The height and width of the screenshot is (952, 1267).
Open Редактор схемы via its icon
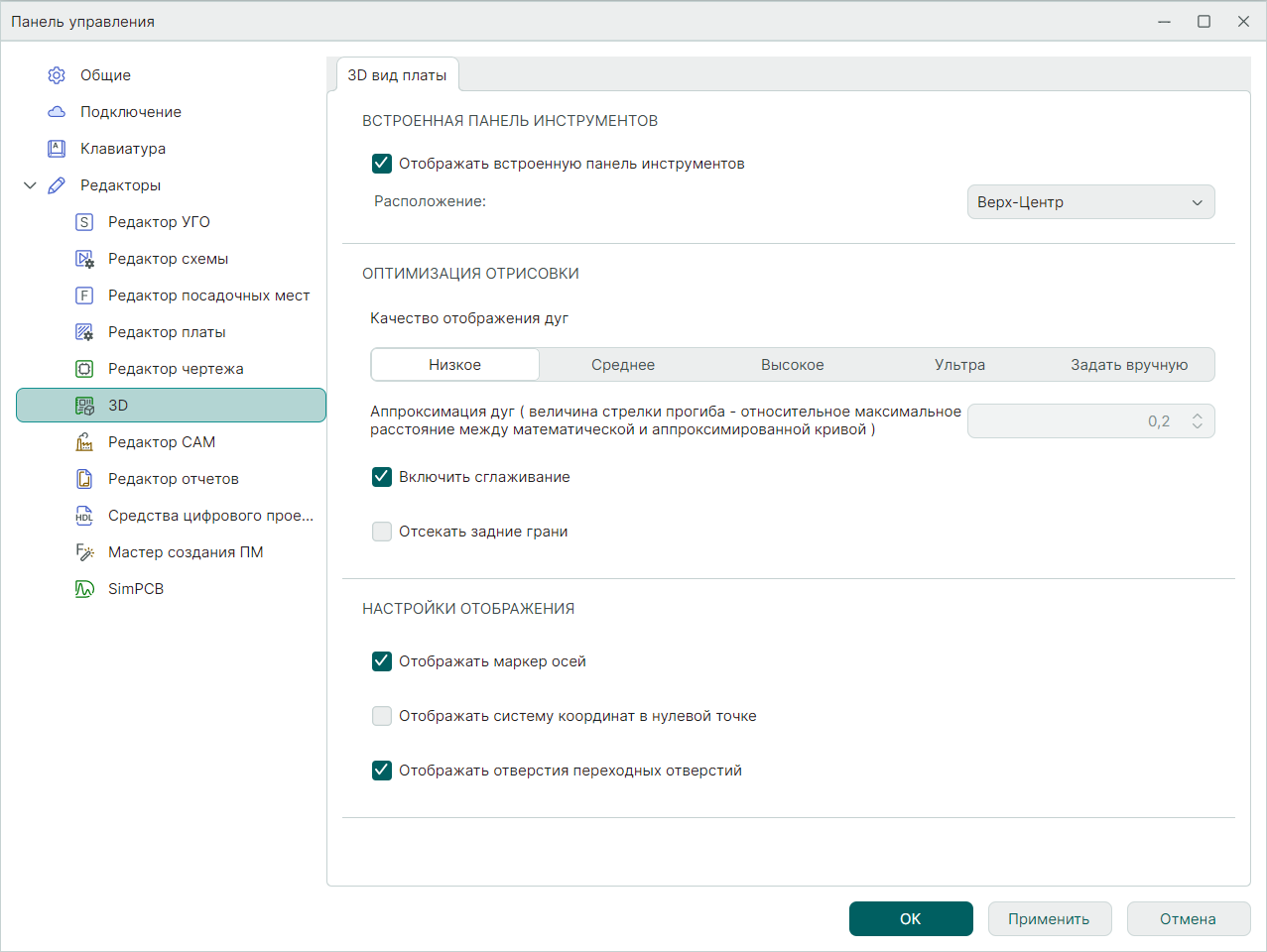(84, 259)
